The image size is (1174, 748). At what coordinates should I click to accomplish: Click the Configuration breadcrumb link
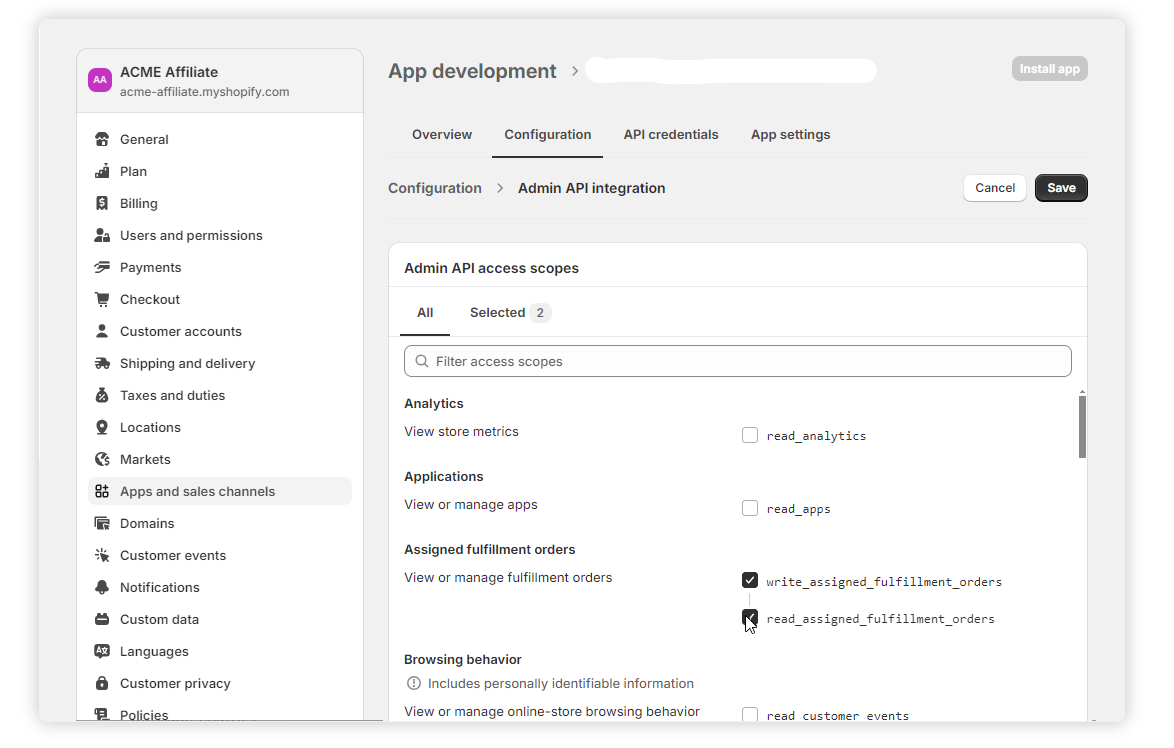click(x=435, y=188)
